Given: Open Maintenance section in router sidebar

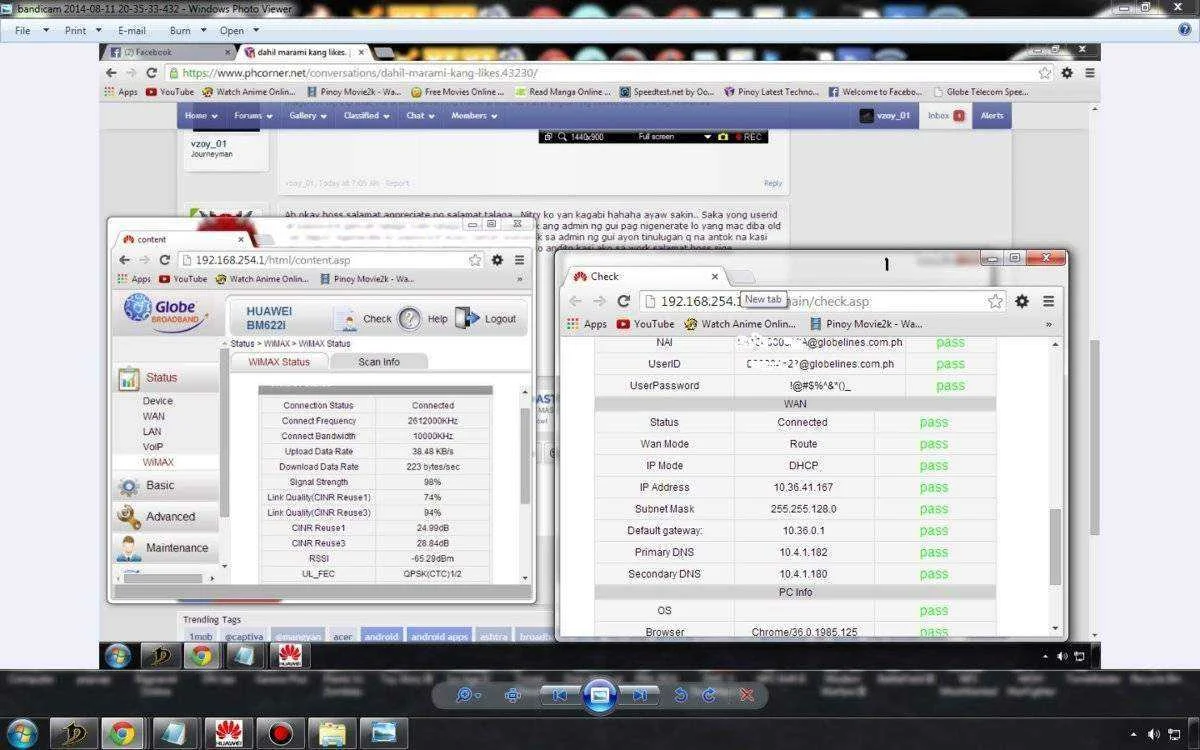Looking at the screenshot, I should (x=165, y=548).
